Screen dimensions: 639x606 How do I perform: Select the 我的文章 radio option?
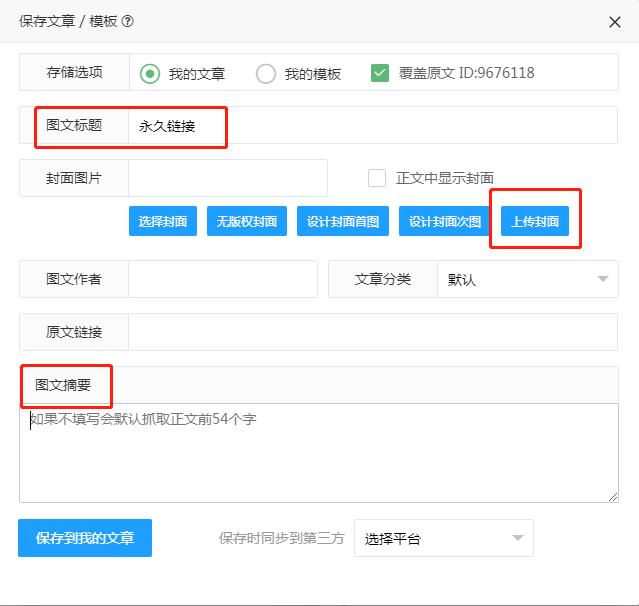(150, 74)
